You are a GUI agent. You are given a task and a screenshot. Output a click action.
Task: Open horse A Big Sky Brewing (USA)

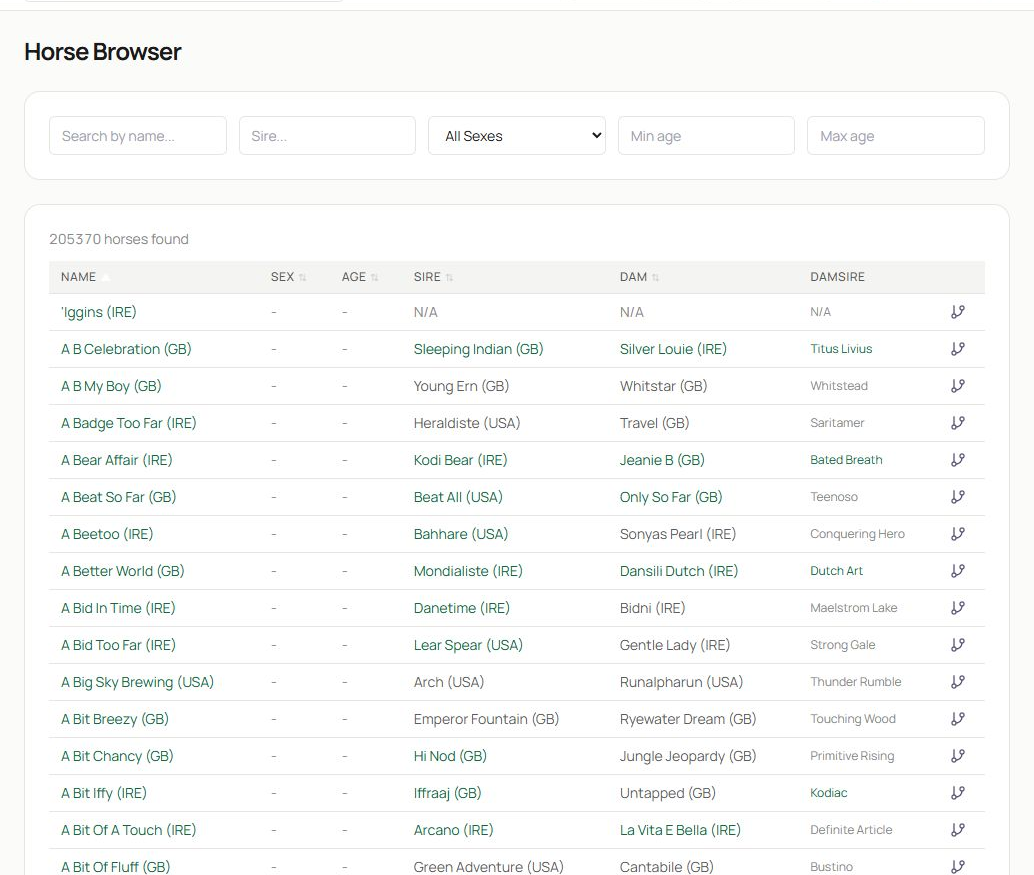click(137, 681)
